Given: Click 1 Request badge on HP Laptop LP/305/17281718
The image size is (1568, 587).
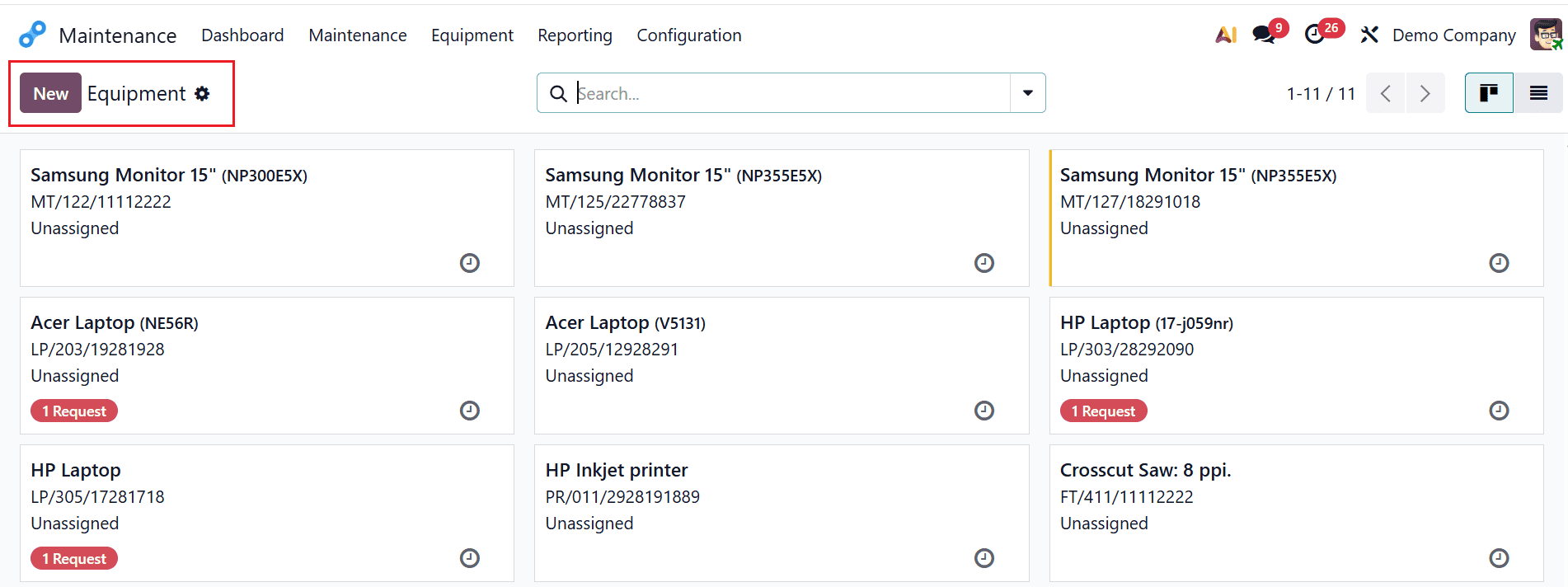Looking at the screenshot, I should [74, 558].
